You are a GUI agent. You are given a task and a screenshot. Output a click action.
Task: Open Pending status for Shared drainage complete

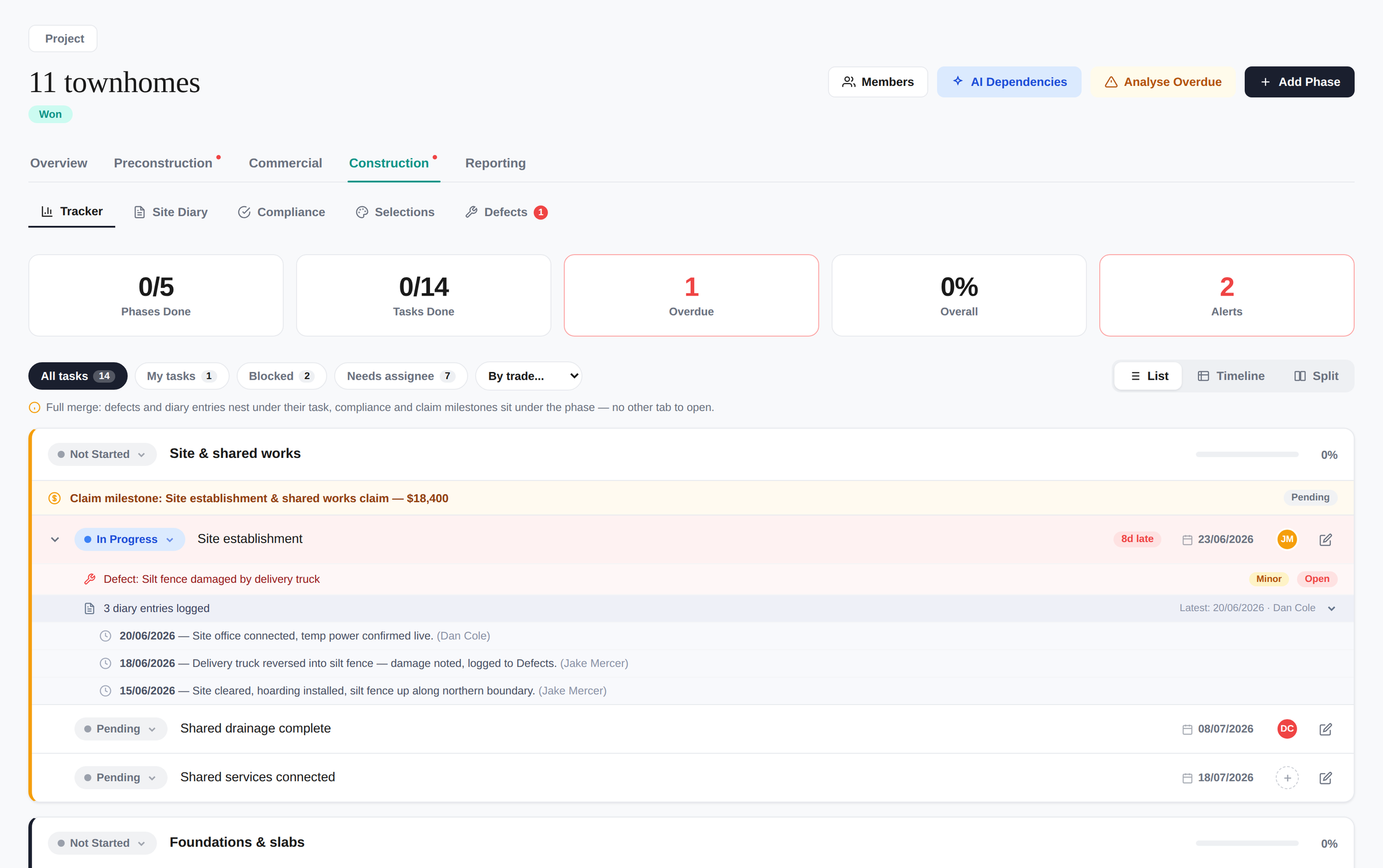(x=121, y=729)
